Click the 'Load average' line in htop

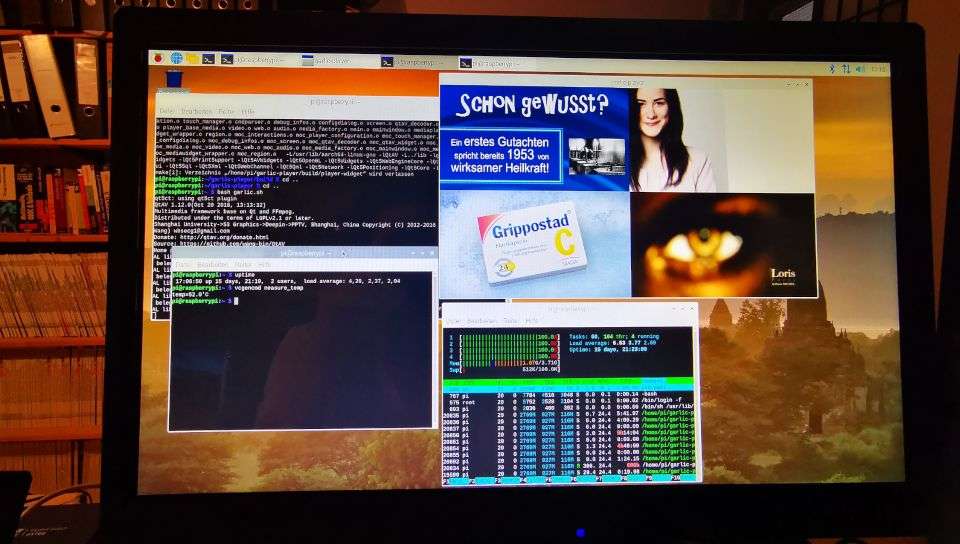(x=612, y=343)
